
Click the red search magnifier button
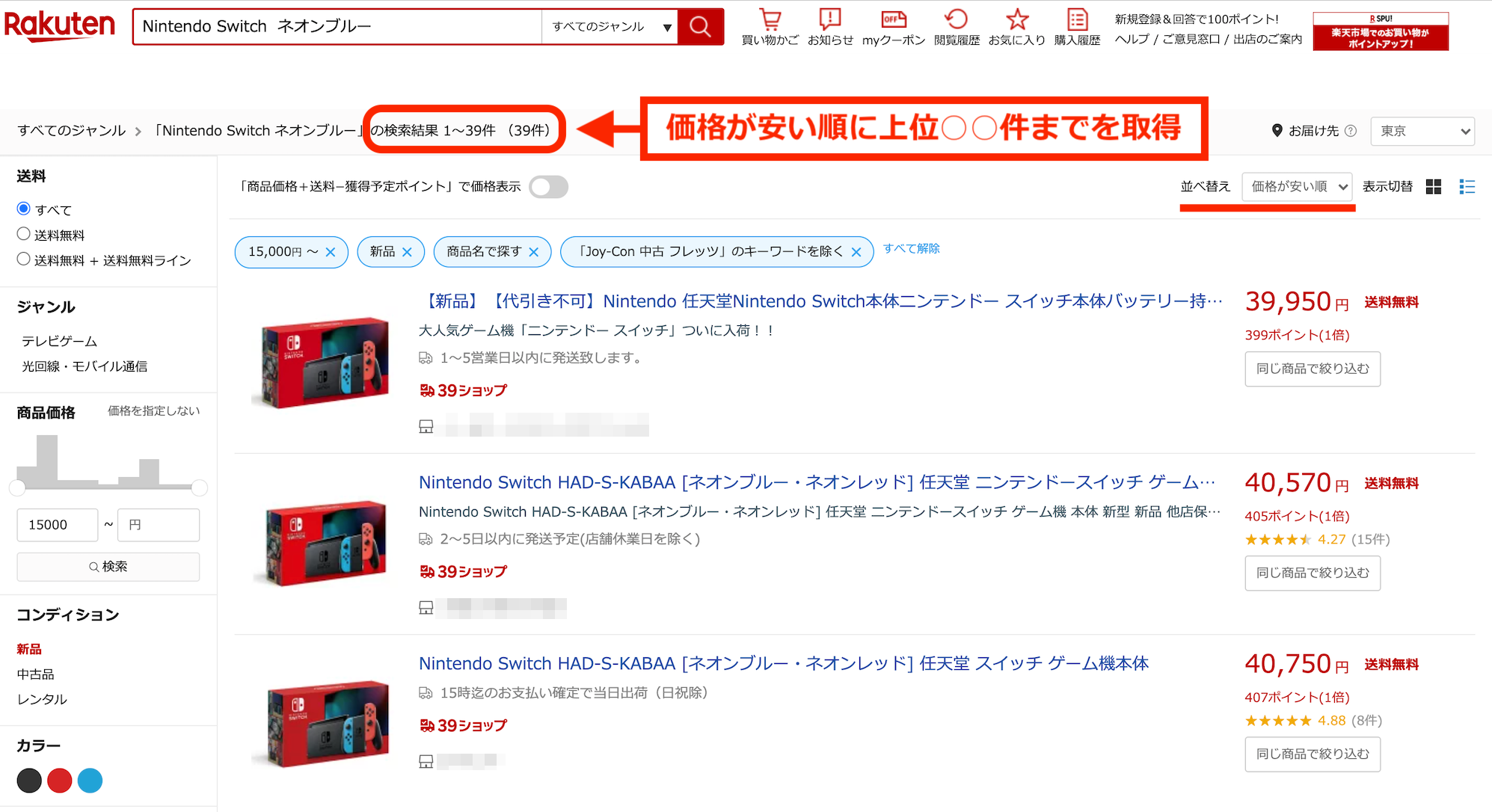(700, 27)
